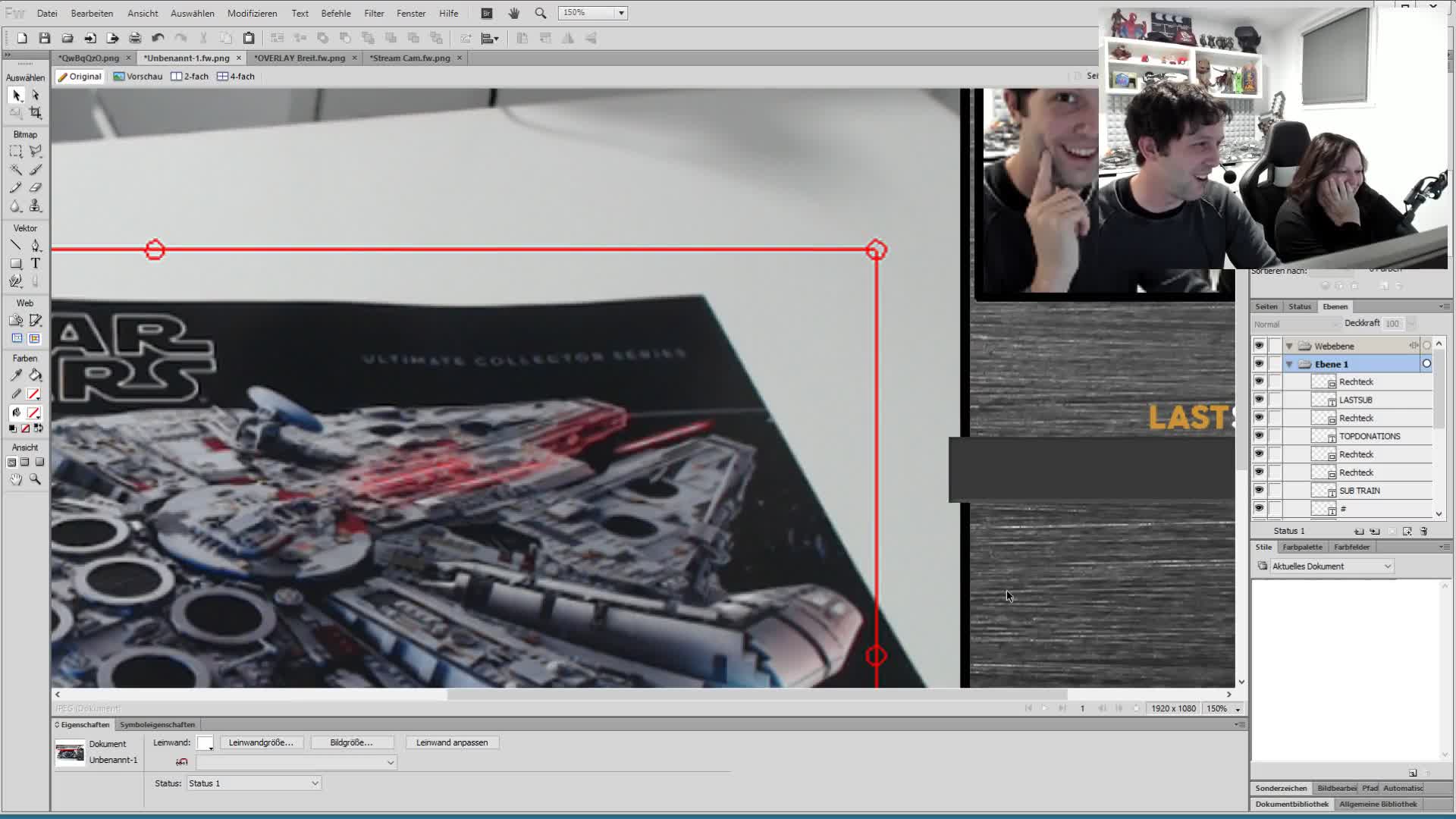Select the Line tool
The image size is (1456, 819).
[16, 246]
